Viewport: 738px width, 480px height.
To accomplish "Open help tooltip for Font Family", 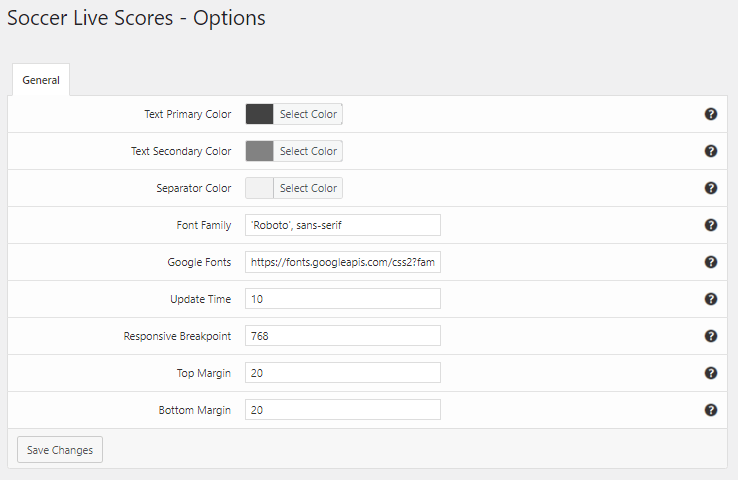I will [x=711, y=225].
